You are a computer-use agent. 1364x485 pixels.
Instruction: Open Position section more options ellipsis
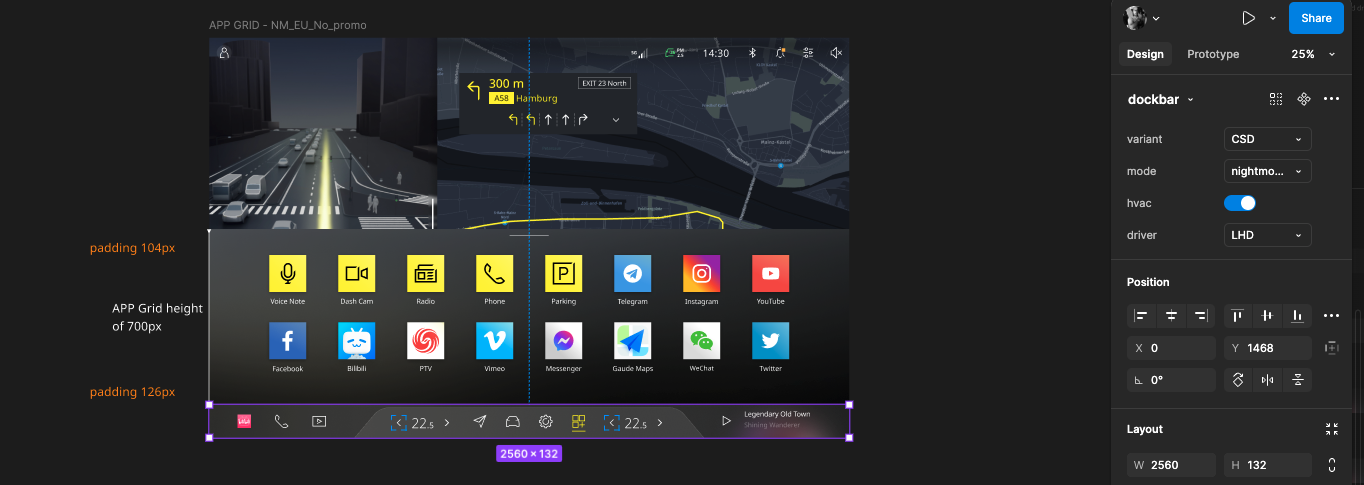coord(1331,316)
